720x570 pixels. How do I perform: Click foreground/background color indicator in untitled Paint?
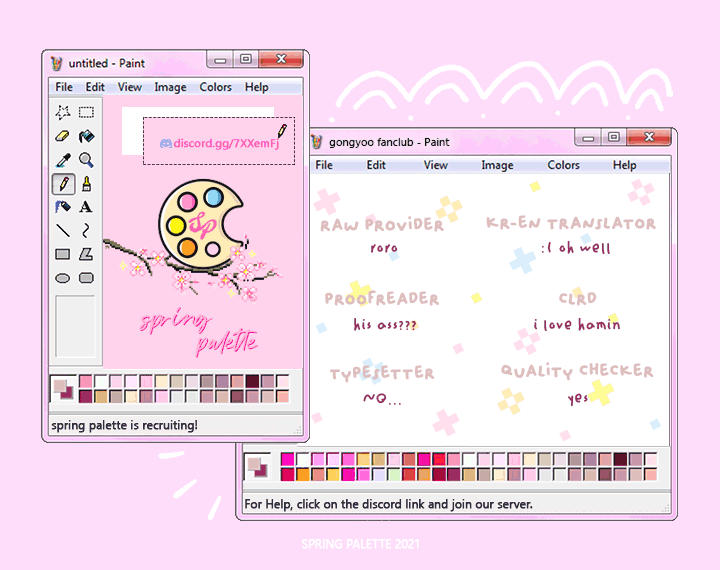[62, 390]
